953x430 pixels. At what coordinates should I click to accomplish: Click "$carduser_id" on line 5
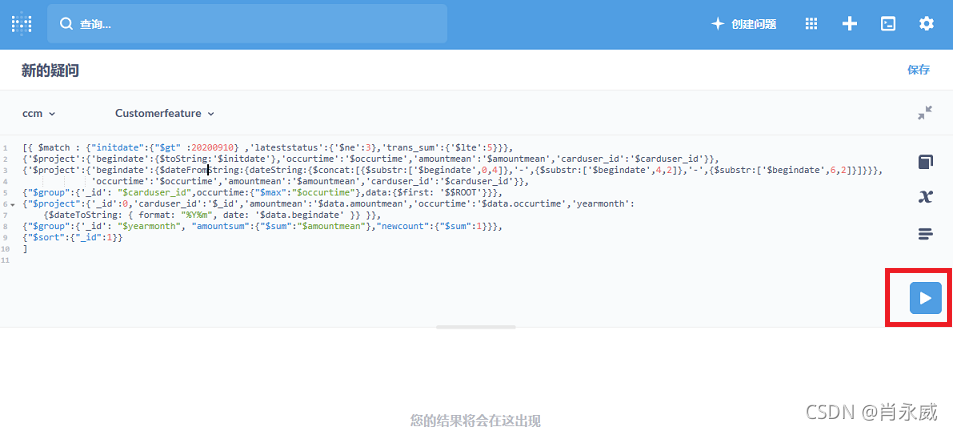(154, 193)
